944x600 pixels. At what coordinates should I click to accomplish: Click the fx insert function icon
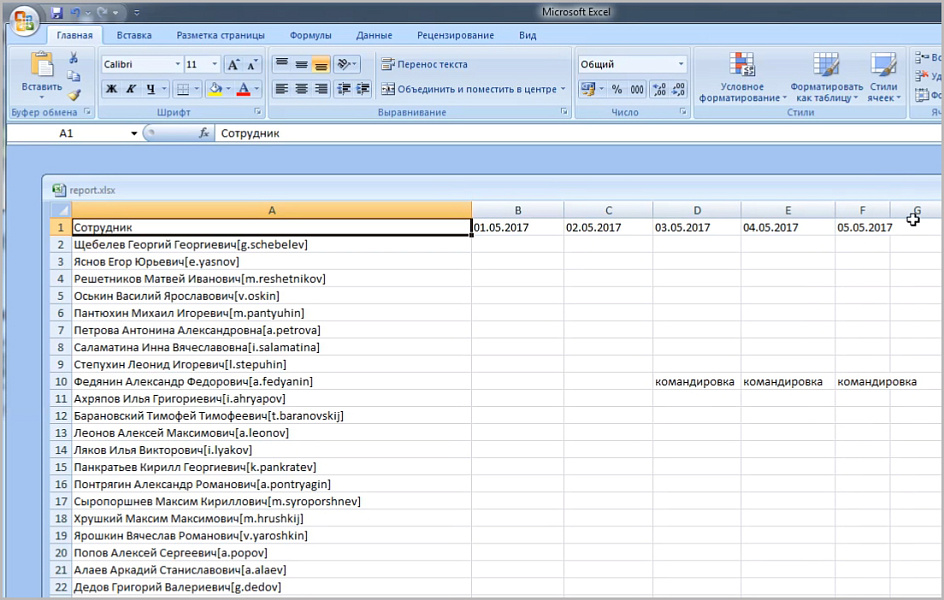[205, 132]
